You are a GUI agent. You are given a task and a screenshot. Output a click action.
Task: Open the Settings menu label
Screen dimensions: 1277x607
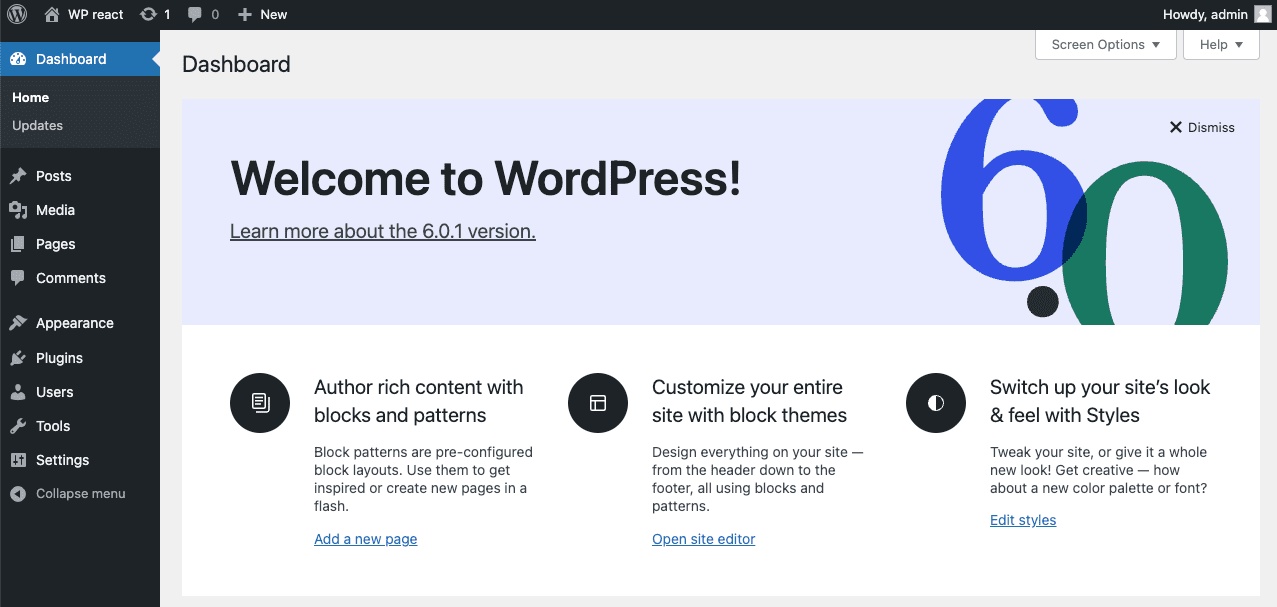63,460
